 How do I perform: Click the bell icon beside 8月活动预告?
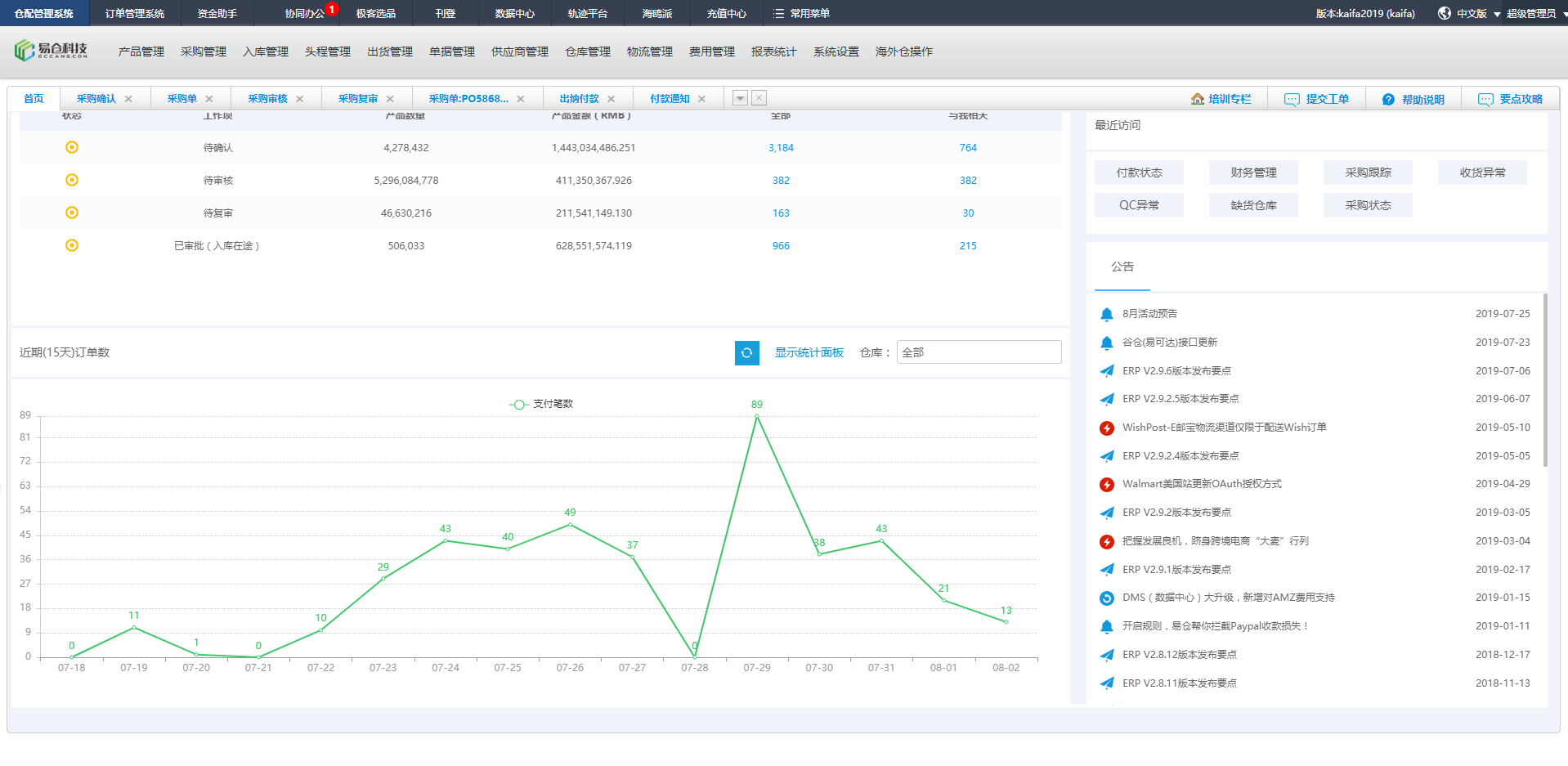coord(1108,313)
